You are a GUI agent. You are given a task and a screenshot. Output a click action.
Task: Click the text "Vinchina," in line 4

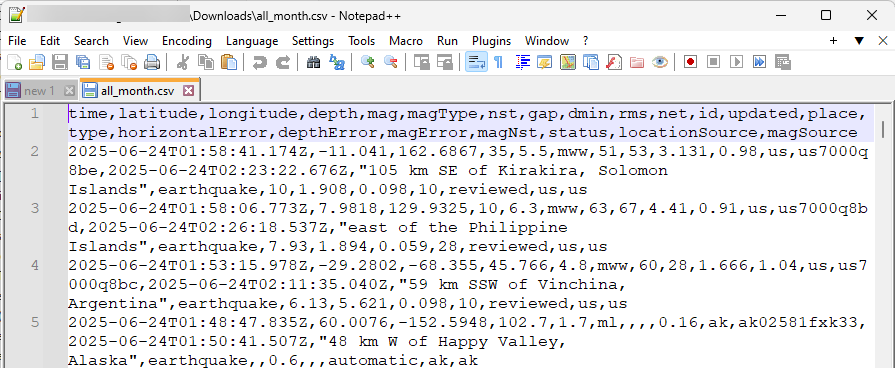(x=583, y=284)
